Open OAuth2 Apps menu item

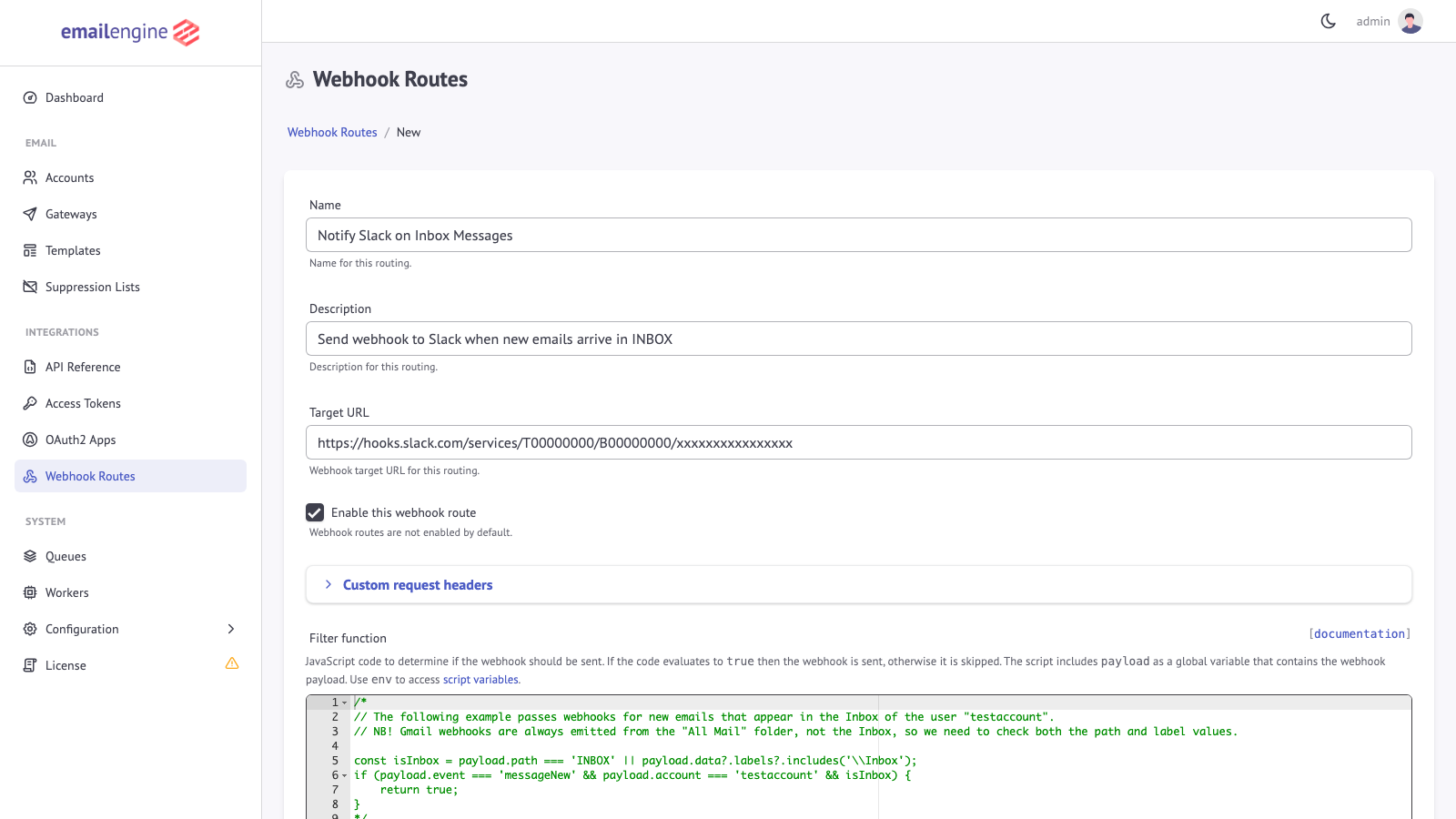(x=130, y=440)
